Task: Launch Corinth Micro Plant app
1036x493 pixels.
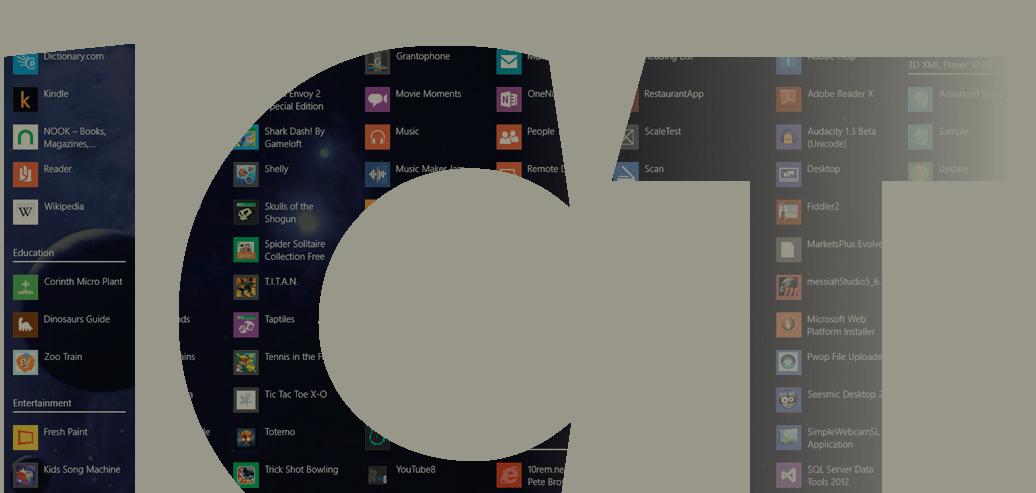Action: tap(25, 287)
